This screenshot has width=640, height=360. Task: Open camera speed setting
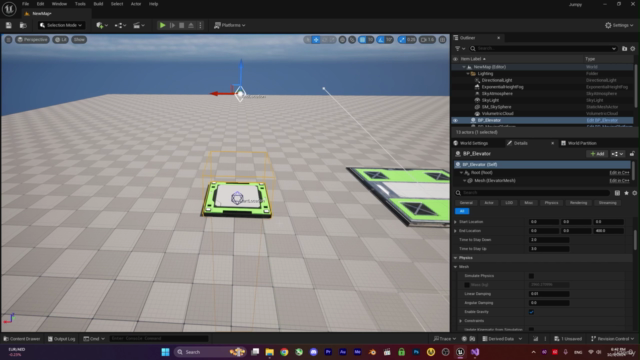427,40
